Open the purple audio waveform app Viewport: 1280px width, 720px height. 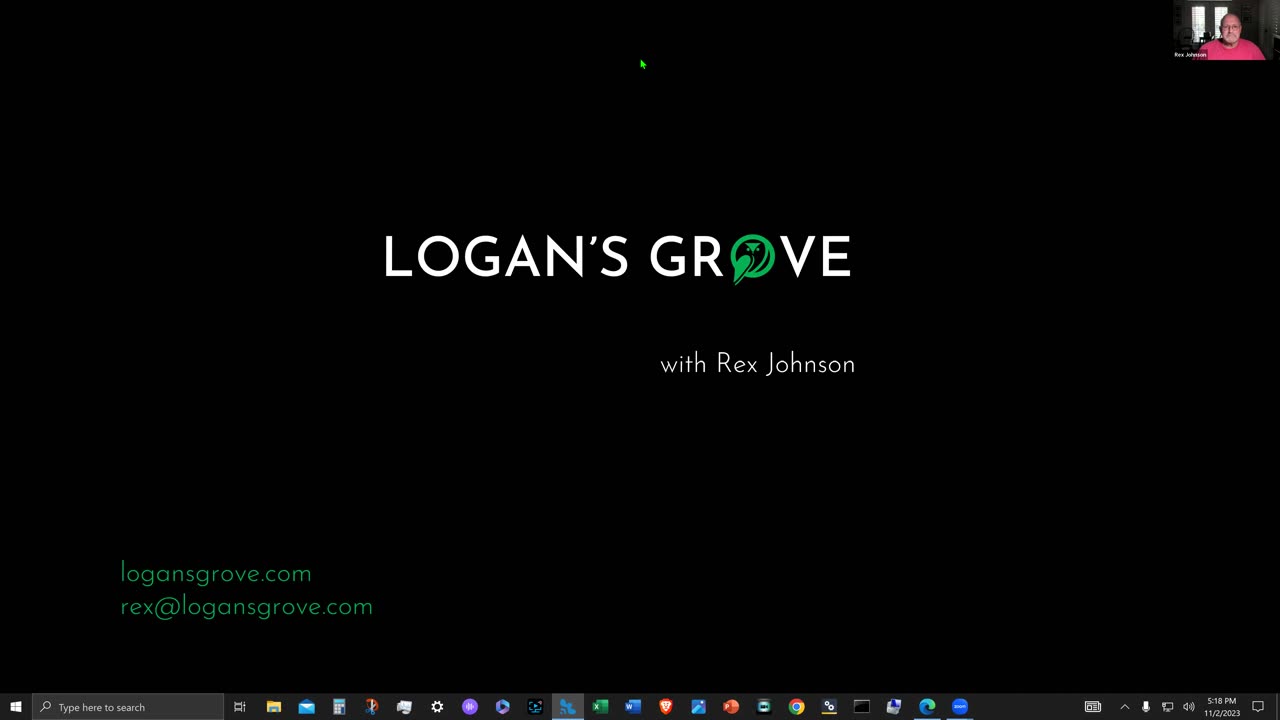pyautogui.click(x=470, y=707)
